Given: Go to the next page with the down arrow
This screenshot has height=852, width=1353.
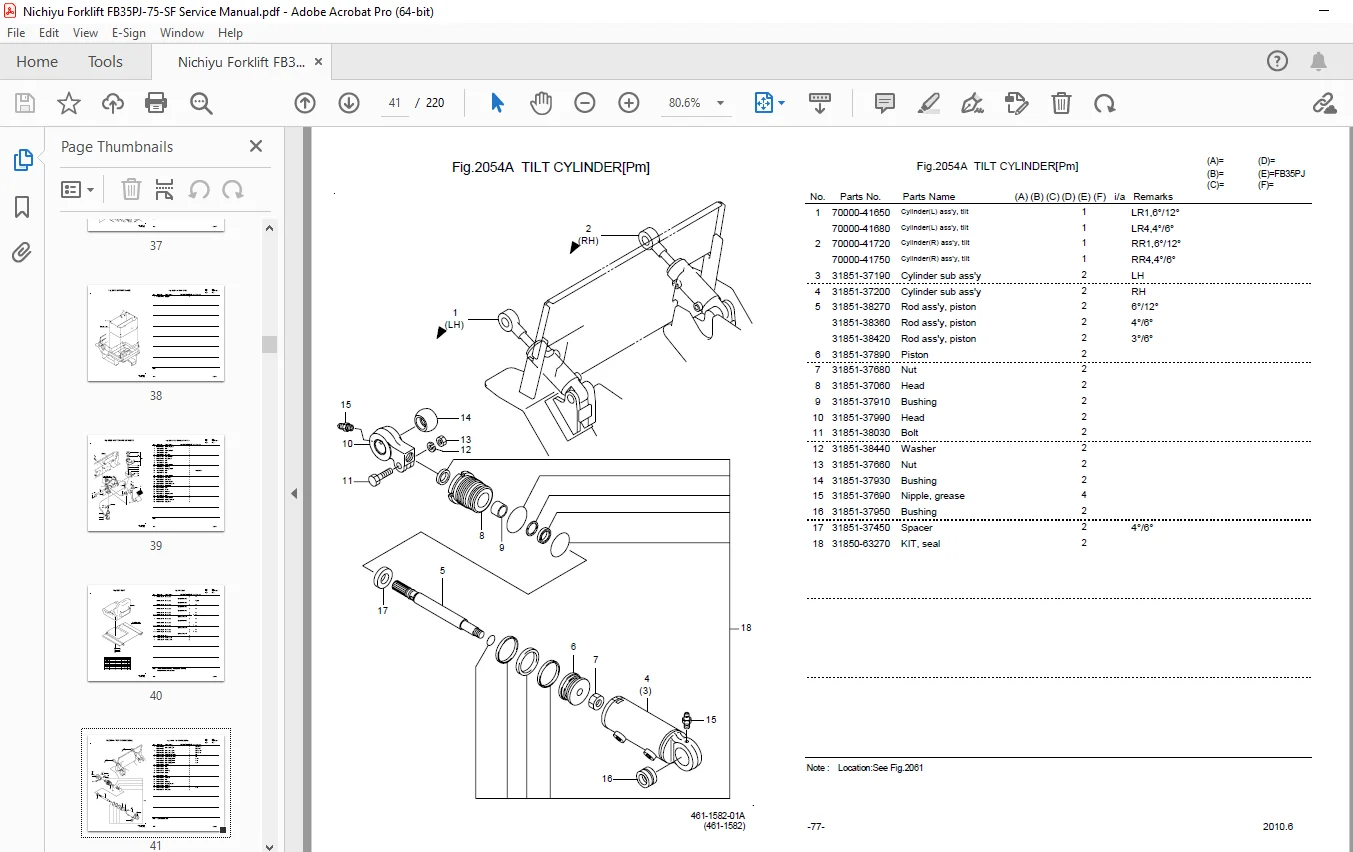Looking at the screenshot, I should [x=349, y=103].
